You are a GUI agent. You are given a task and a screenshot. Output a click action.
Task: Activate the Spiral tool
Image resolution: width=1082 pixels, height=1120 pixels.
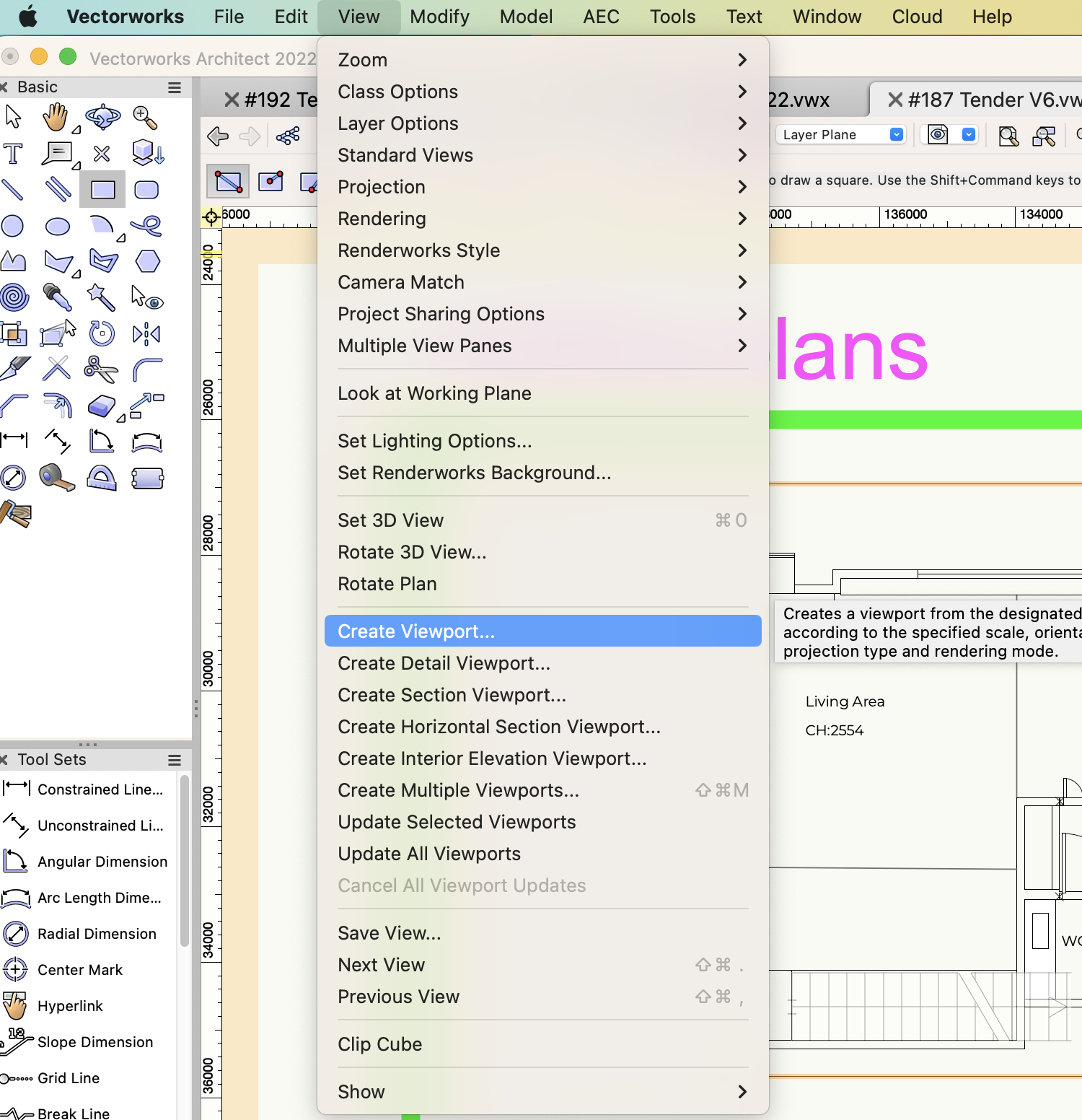click(14, 297)
